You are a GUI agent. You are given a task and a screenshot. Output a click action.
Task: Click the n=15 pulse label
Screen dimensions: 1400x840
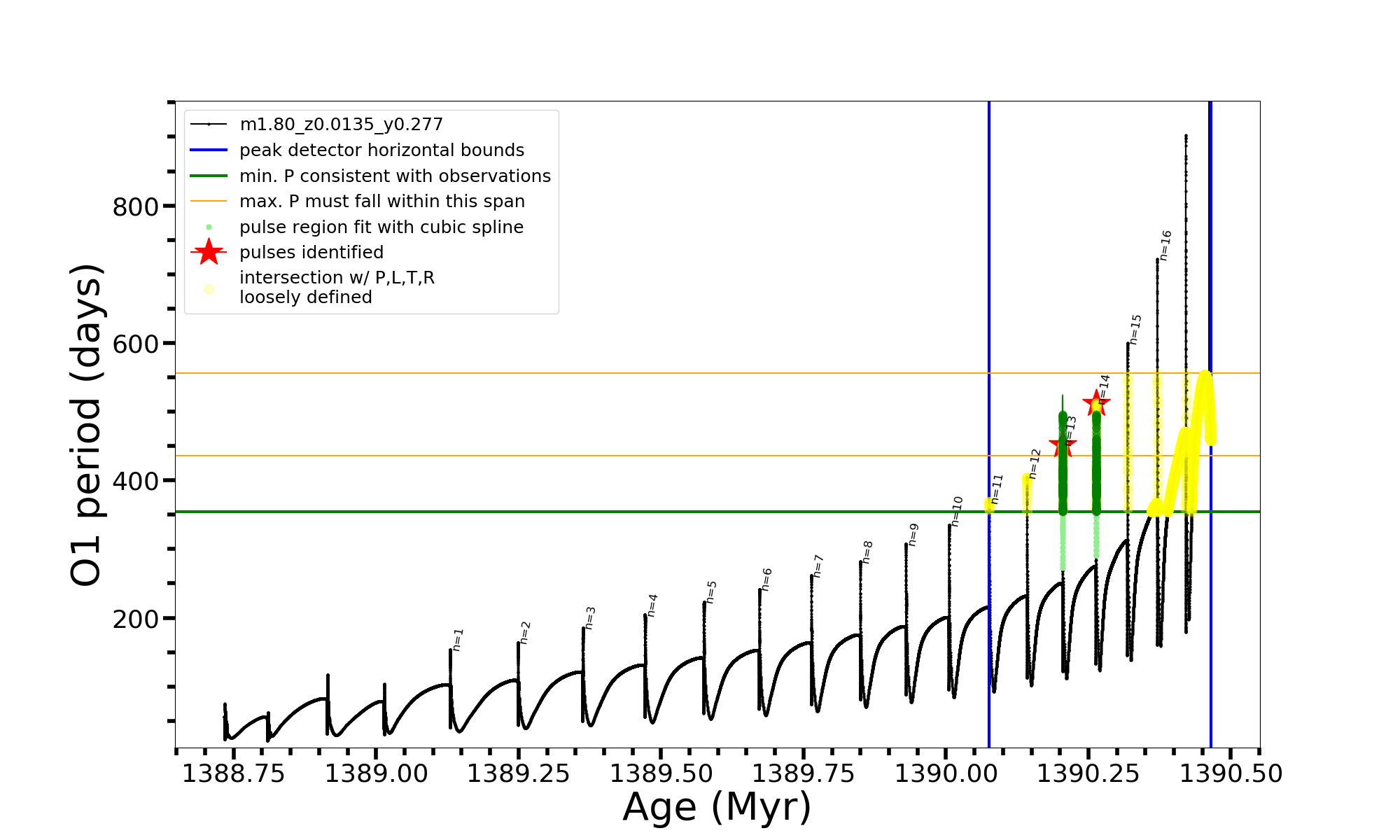click(1135, 329)
